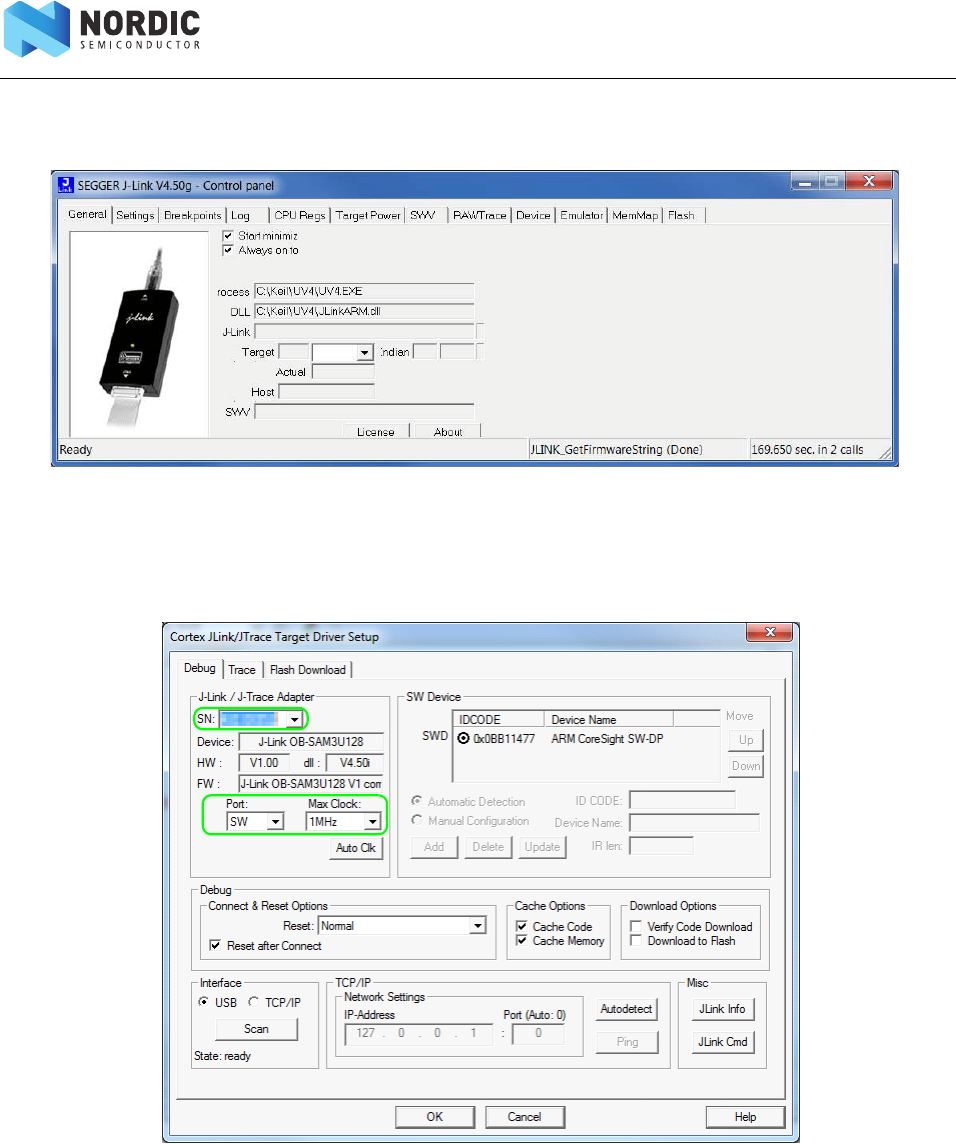The height and width of the screenshot is (1144, 956).
Task: Select the USB interface radio button
Action: pyautogui.click(x=204, y=1002)
